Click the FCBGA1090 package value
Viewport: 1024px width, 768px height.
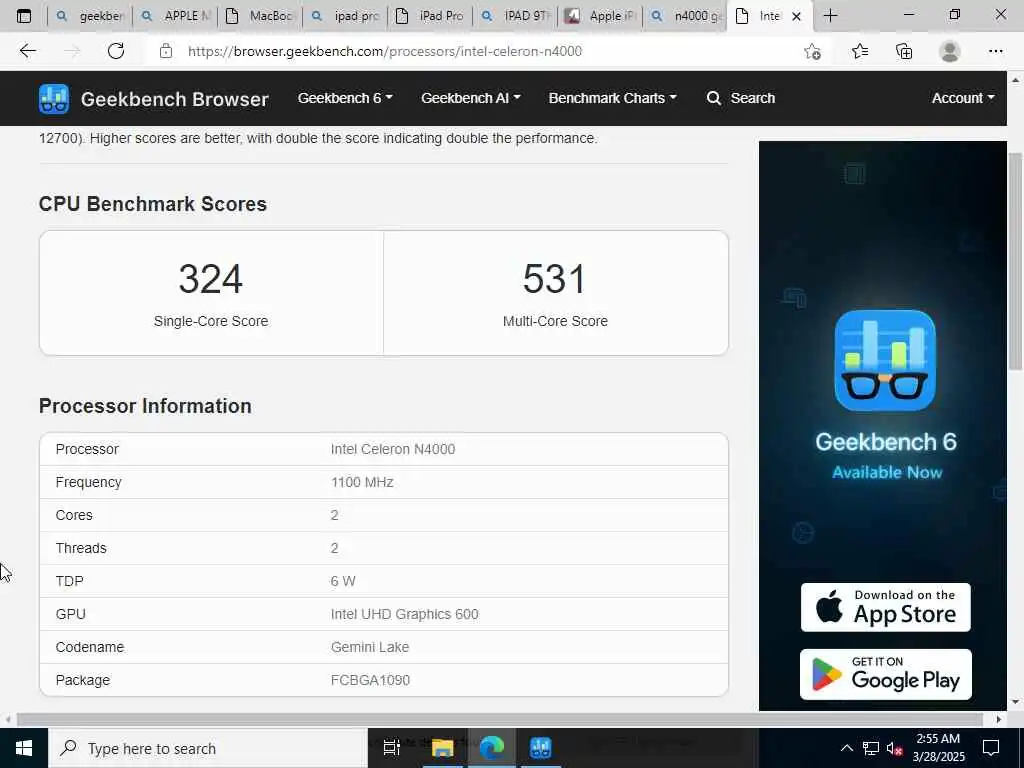coord(370,680)
